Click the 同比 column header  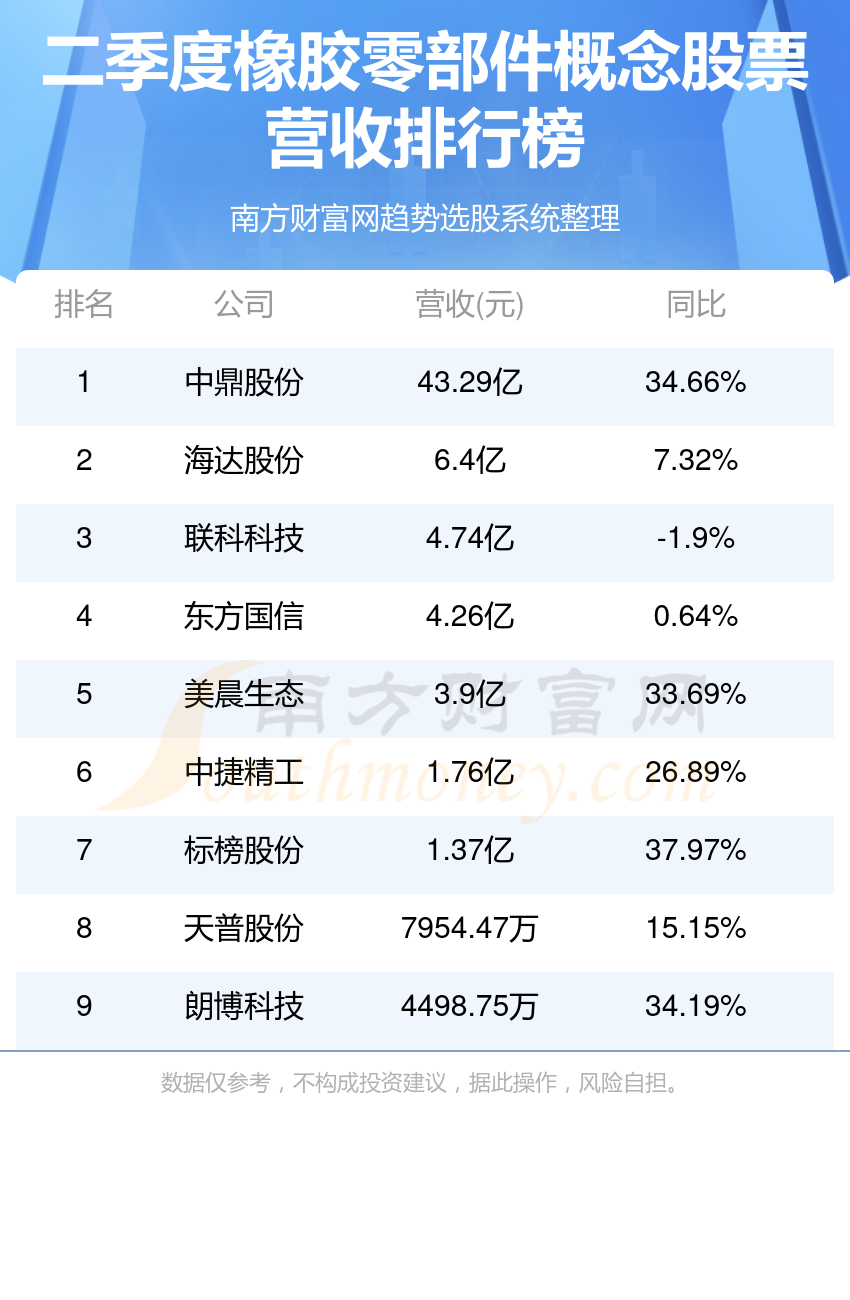696,304
